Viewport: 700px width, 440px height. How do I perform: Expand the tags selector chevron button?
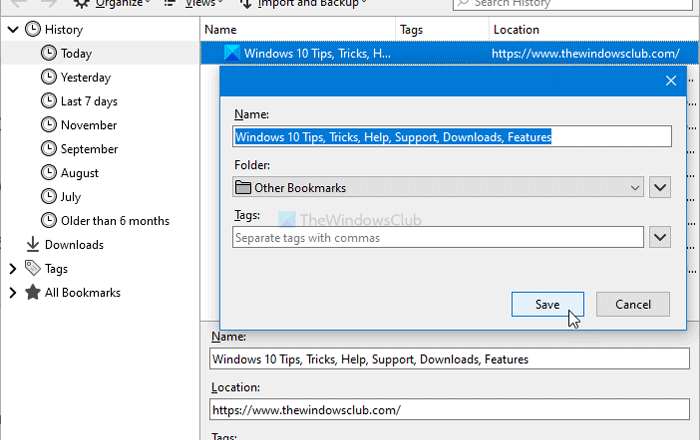point(660,237)
